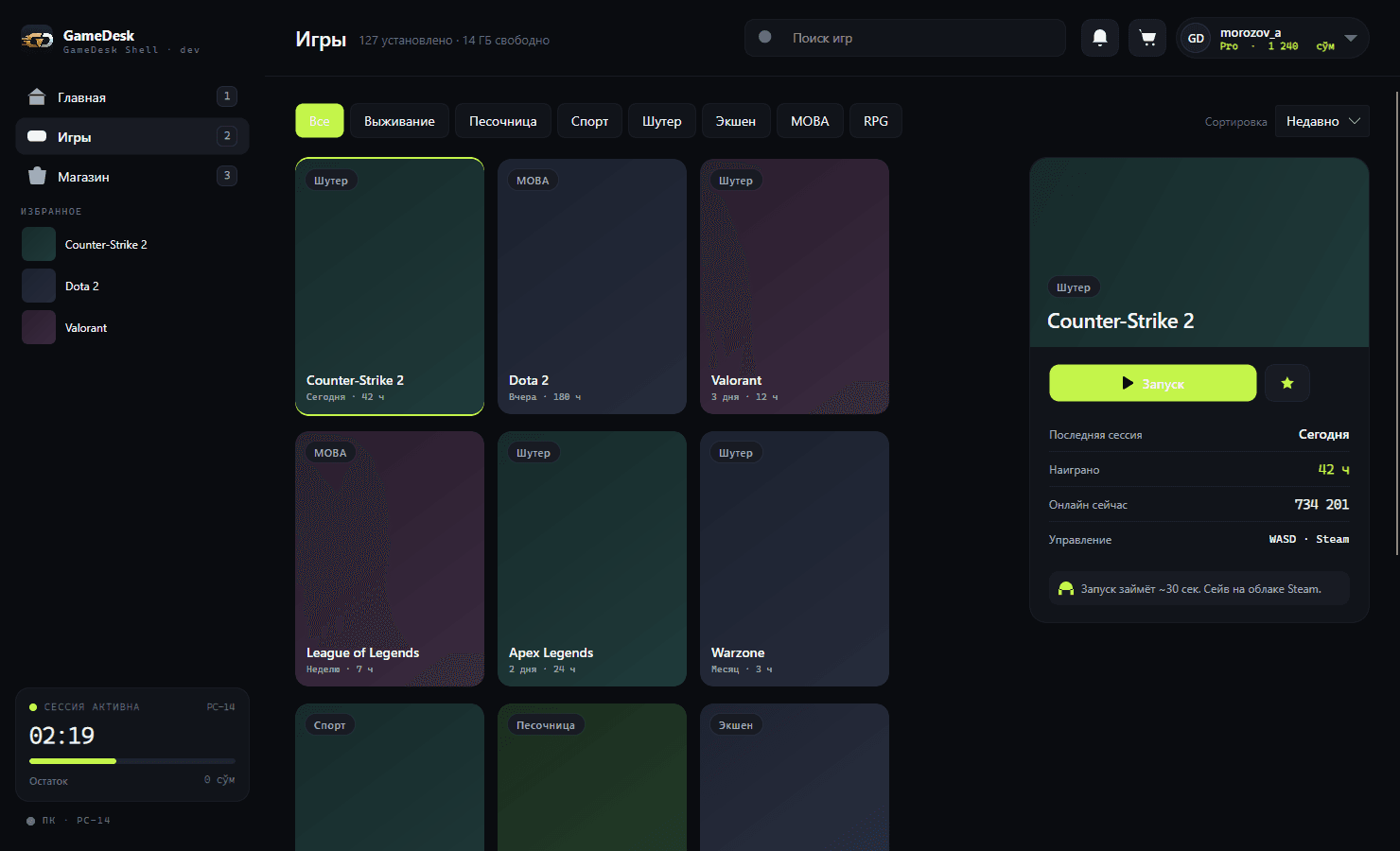Launch game with Запуск button
Viewport: 1400px width, 851px height.
(x=1152, y=383)
